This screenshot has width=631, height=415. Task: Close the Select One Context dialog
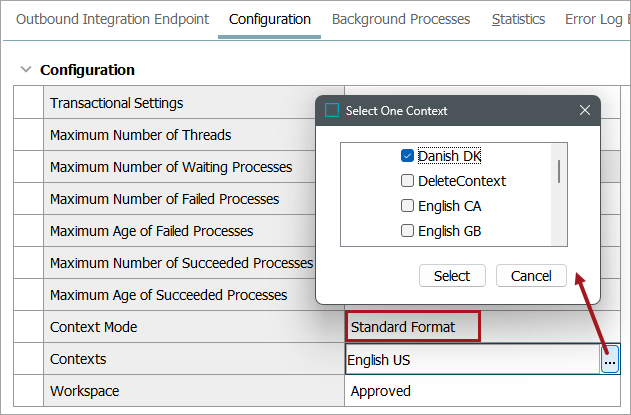coord(585,111)
